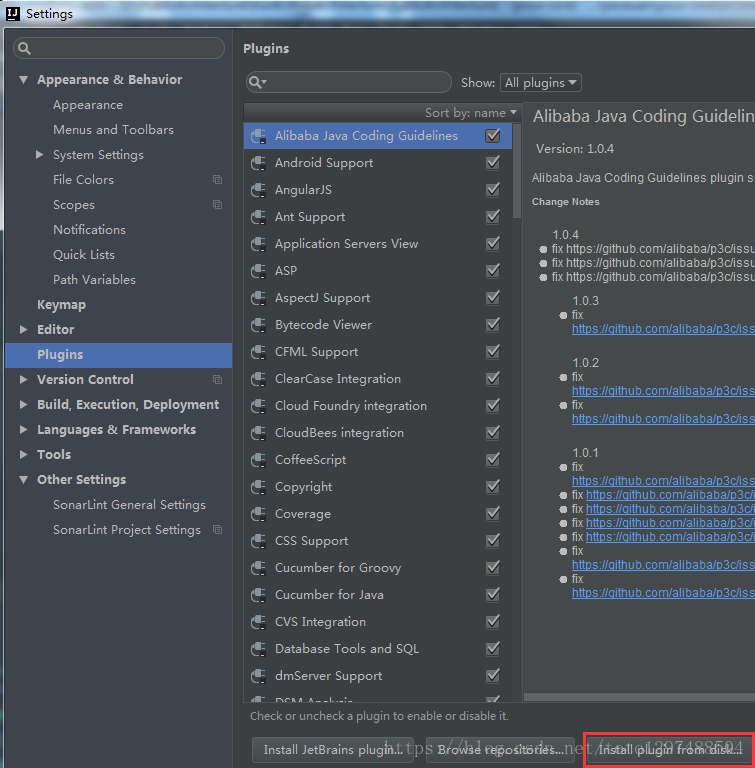Expand the Languages & Frameworks node
755x768 pixels.
tap(24, 430)
